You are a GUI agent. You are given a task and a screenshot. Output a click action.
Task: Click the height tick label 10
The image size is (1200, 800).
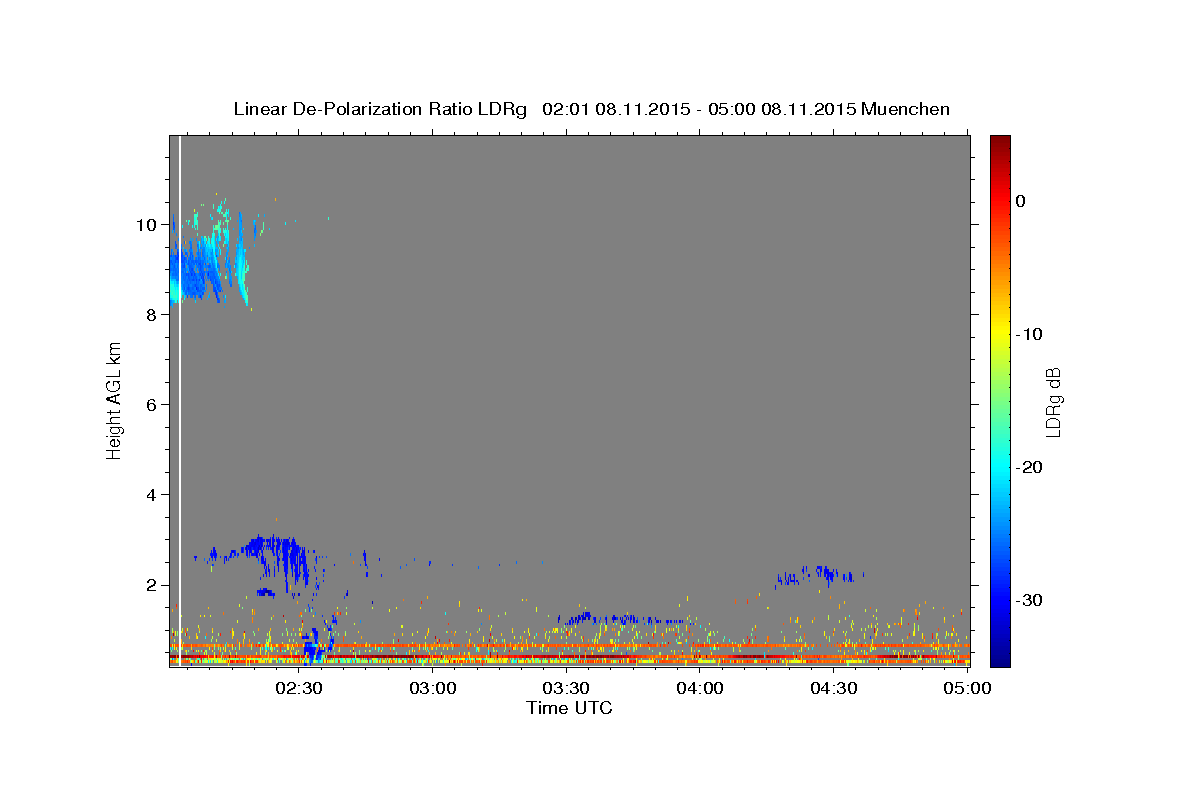pos(147,224)
